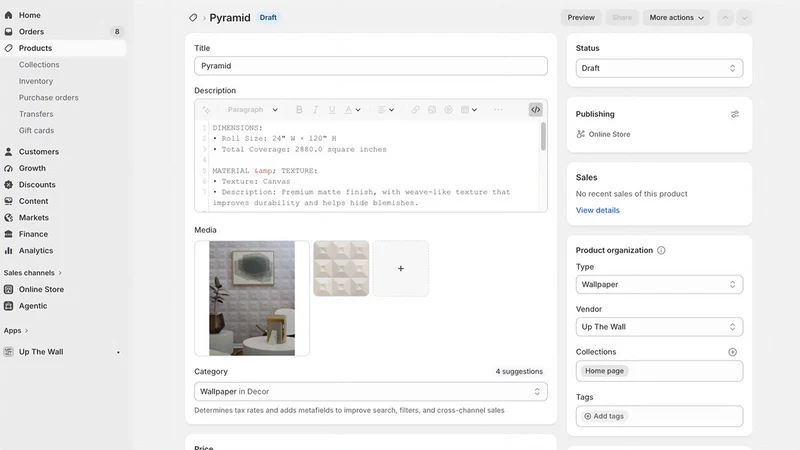
Task: Click the Bold formatting icon
Action: click(299, 110)
